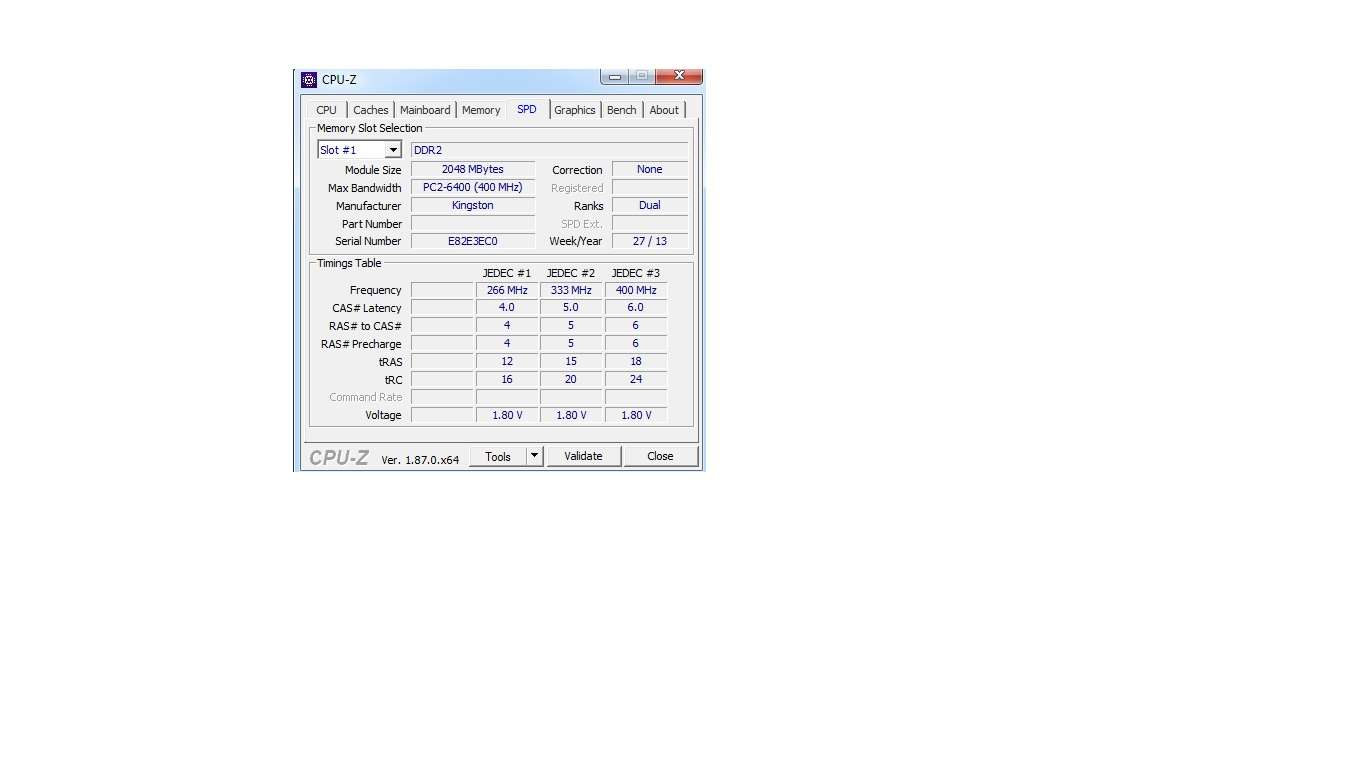Open the About tab
The width and height of the screenshot is (1360, 768).
click(664, 110)
